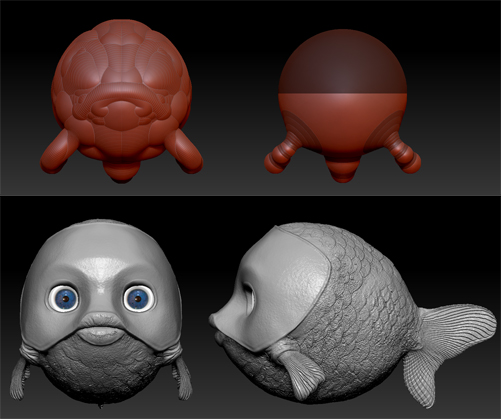The height and width of the screenshot is (419, 501).
Task: Select the gray side-view scaled fish sculpt
Action: tap(353, 315)
